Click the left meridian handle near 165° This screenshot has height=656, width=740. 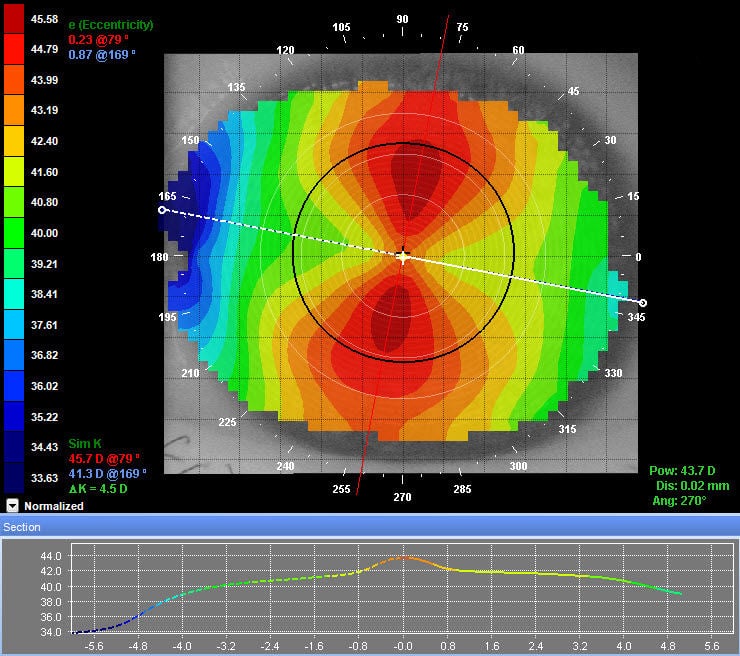162,210
